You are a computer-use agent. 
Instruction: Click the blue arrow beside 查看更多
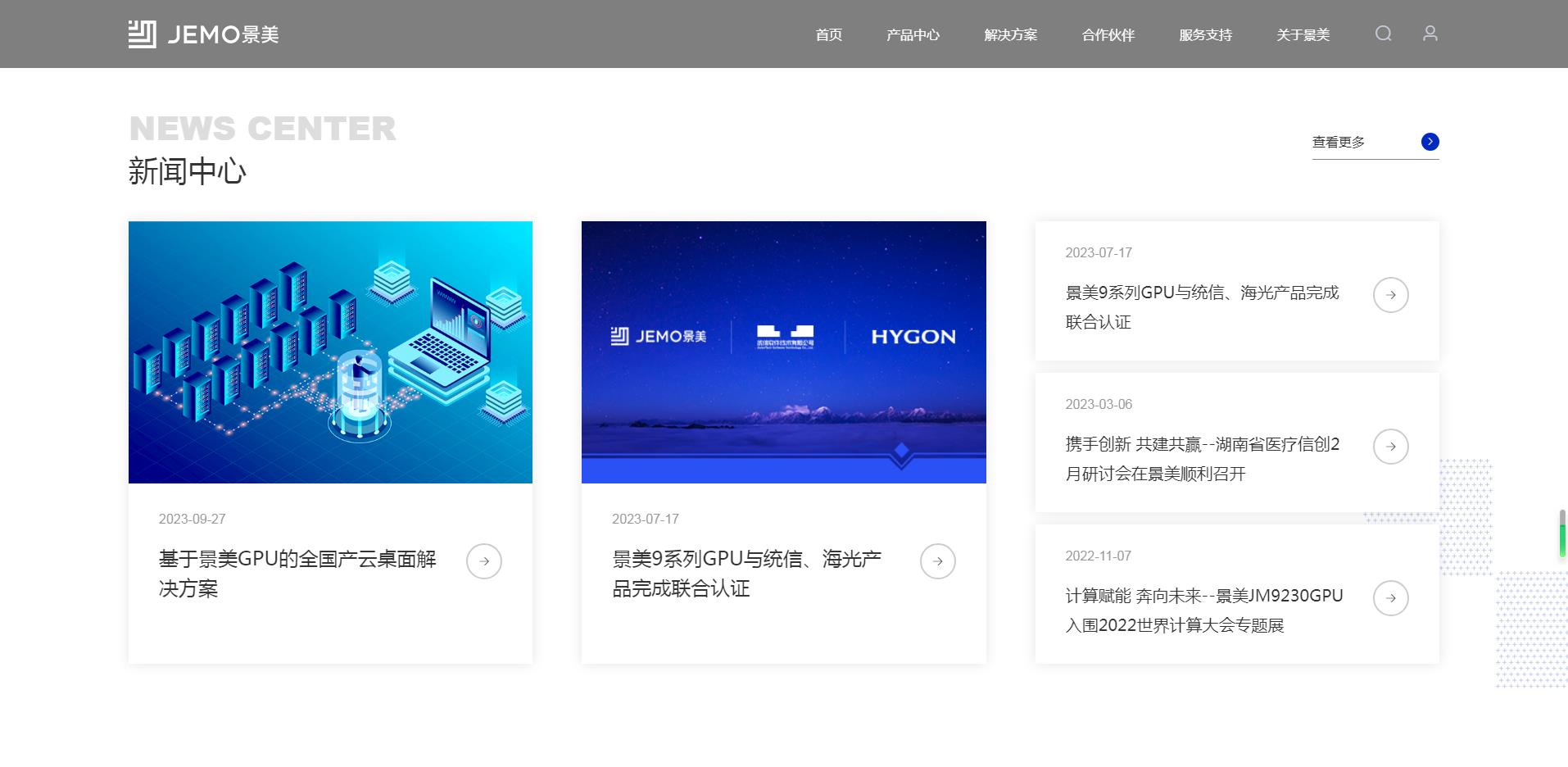tap(1430, 142)
